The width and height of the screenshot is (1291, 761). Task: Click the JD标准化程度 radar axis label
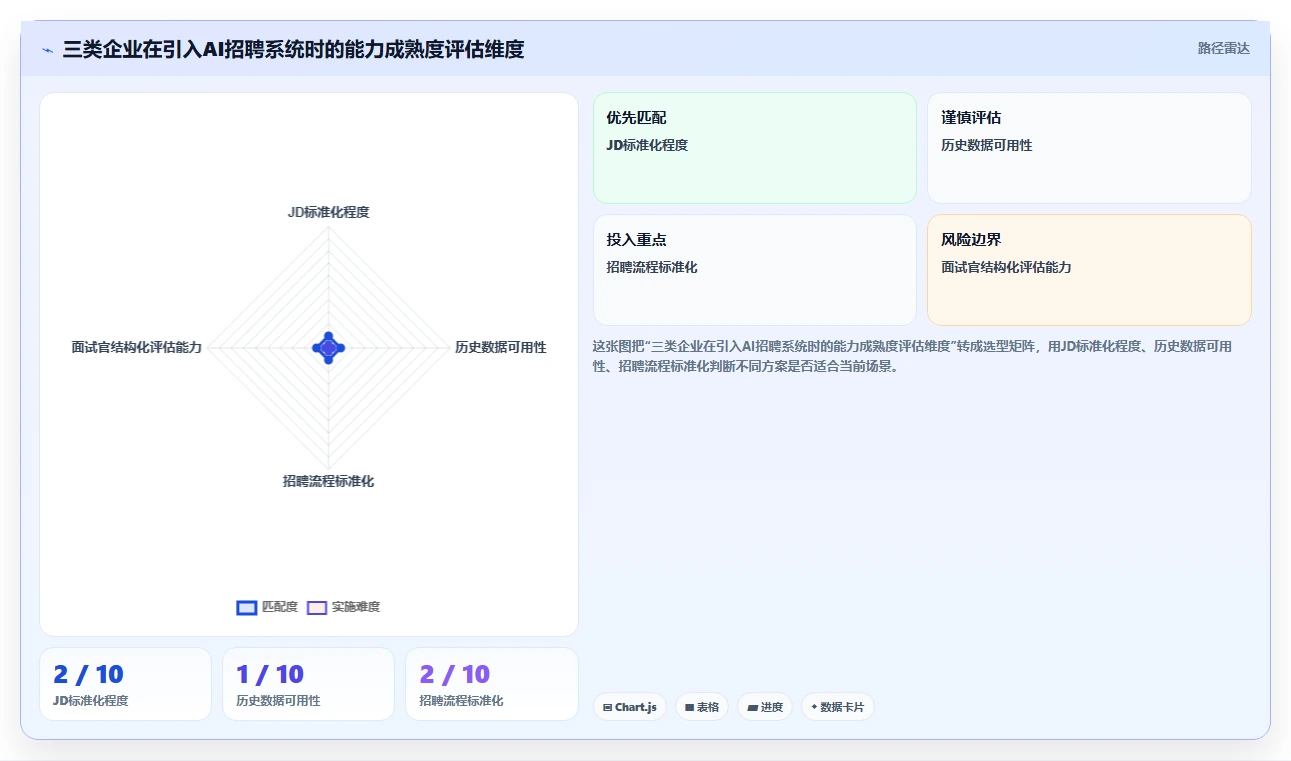[x=329, y=212]
